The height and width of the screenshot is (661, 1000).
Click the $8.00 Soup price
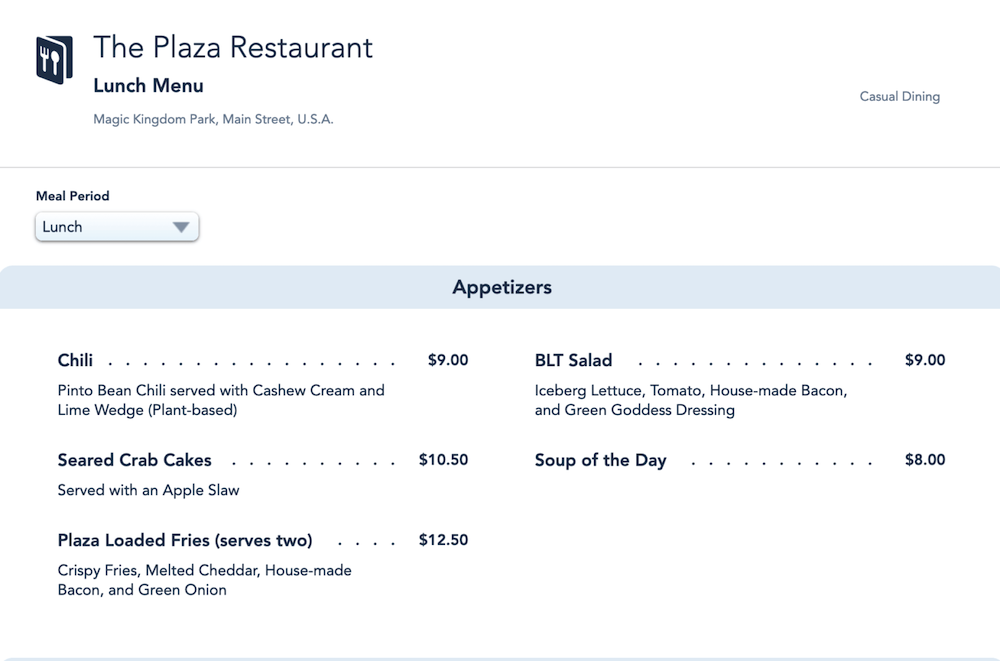pyautogui.click(x=925, y=459)
